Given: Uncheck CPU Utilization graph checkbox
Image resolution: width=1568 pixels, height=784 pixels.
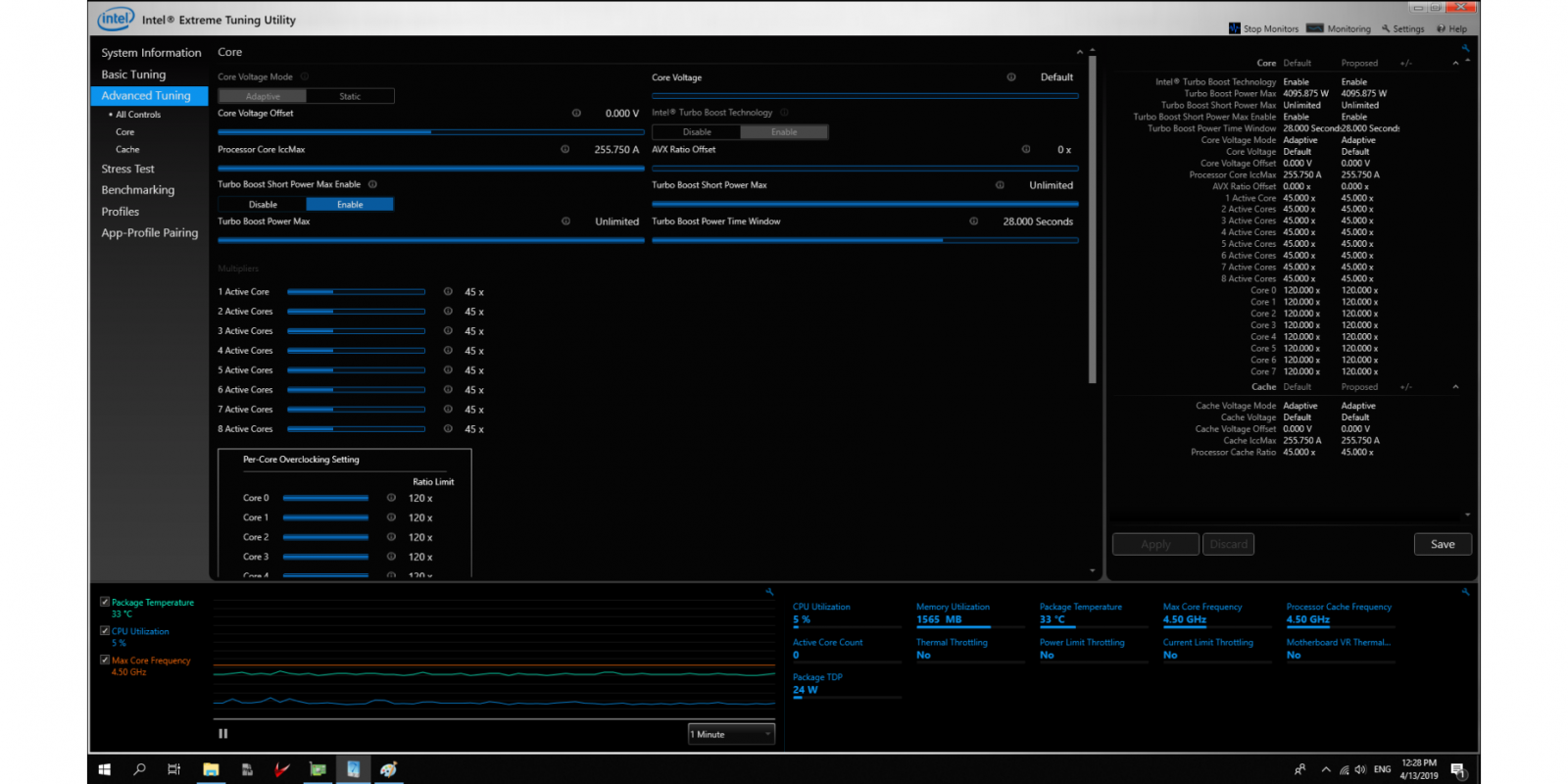Looking at the screenshot, I should pyautogui.click(x=105, y=630).
